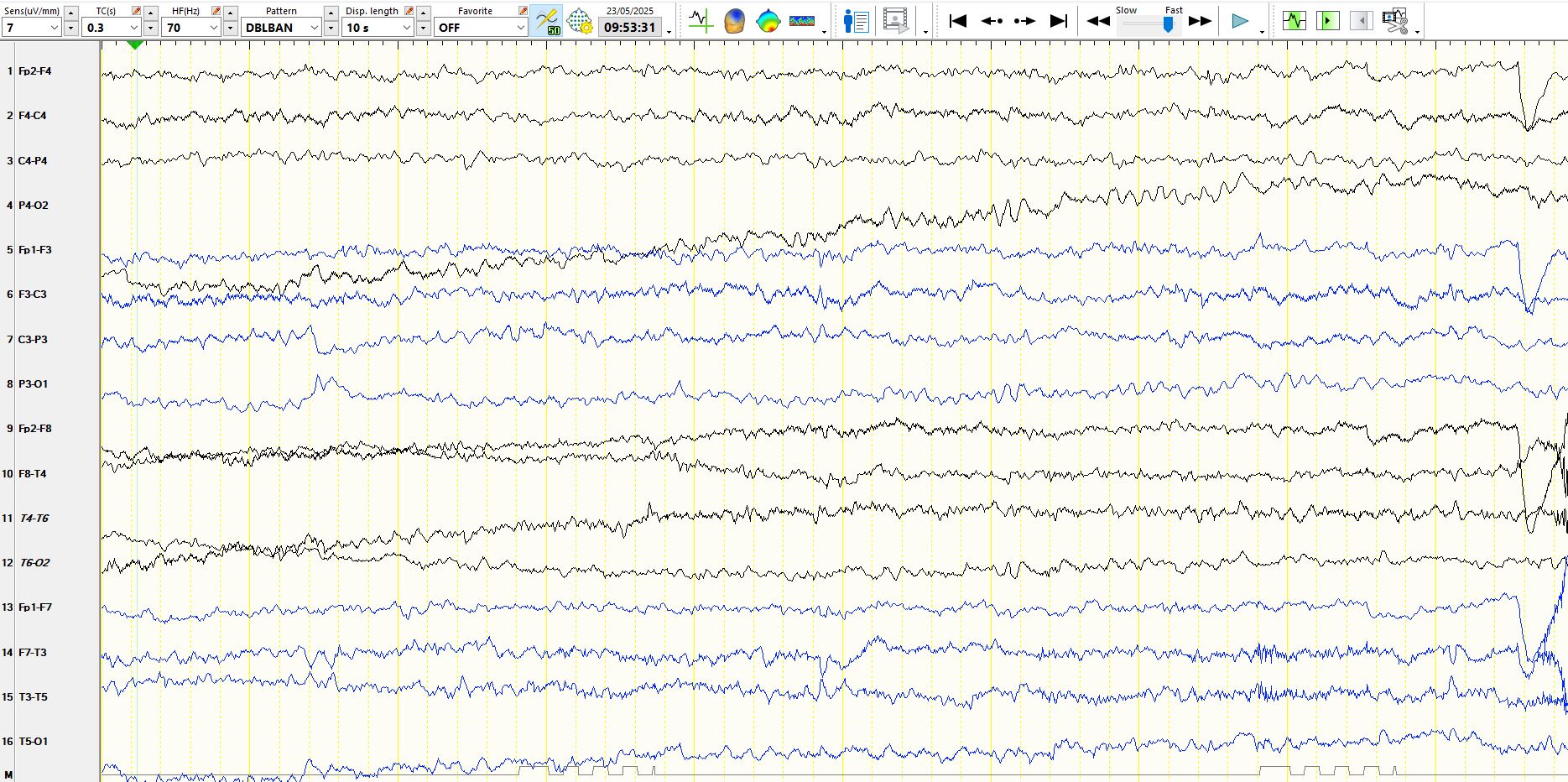Click the 09:53:31 time display
Image resolution: width=1568 pixels, height=782 pixels.
[x=630, y=28]
